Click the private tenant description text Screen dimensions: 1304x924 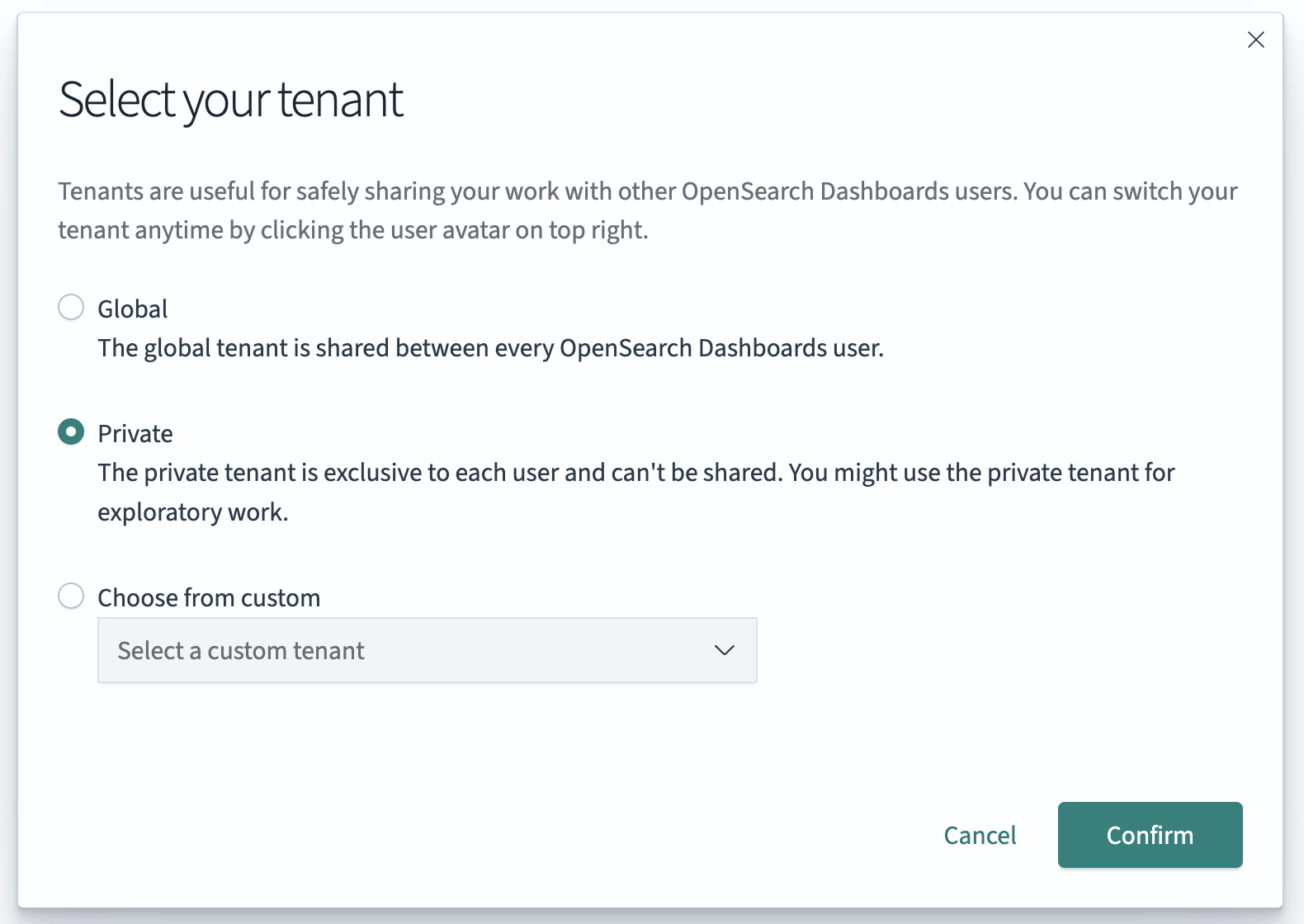click(x=635, y=493)
